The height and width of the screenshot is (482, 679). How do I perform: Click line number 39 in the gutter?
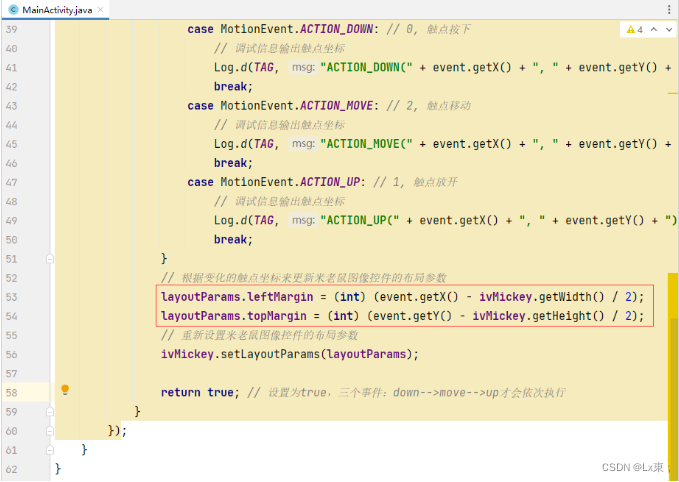(11, 29)
